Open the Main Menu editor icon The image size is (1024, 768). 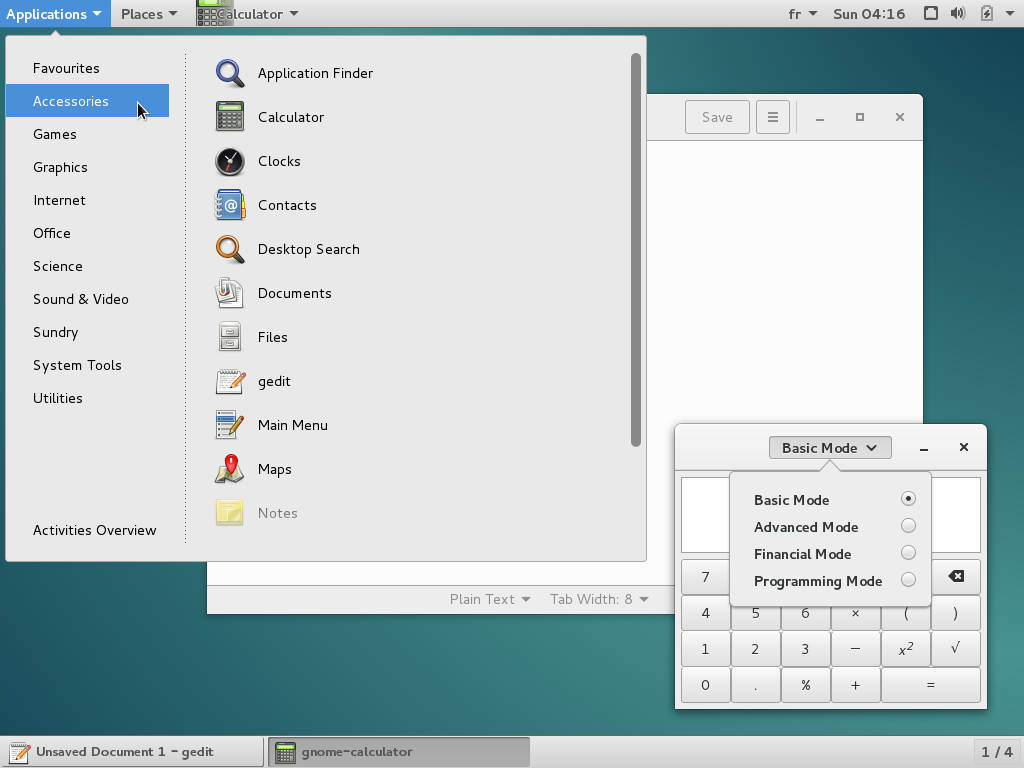230,425
